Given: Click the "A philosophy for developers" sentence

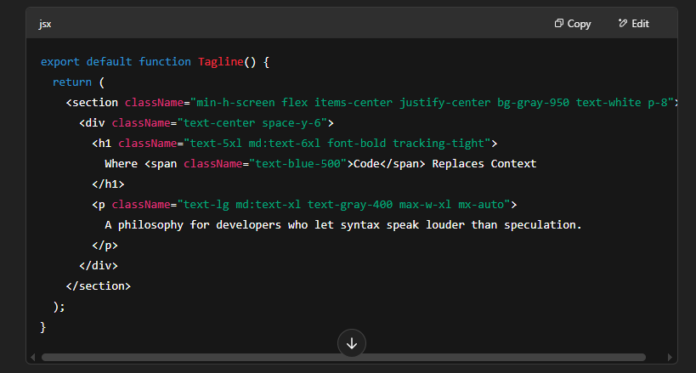Looking at the screenshot, I should [x=343, y=225].
